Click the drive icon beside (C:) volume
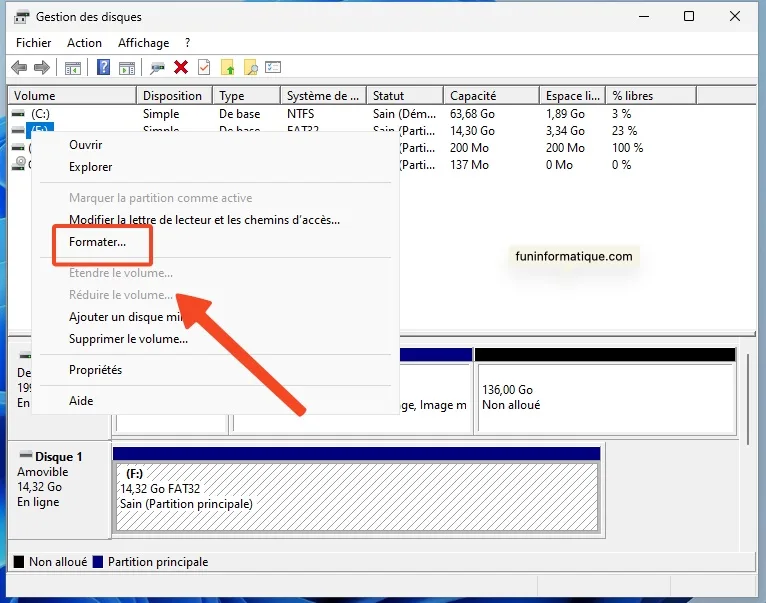 (x=18, y=113)
